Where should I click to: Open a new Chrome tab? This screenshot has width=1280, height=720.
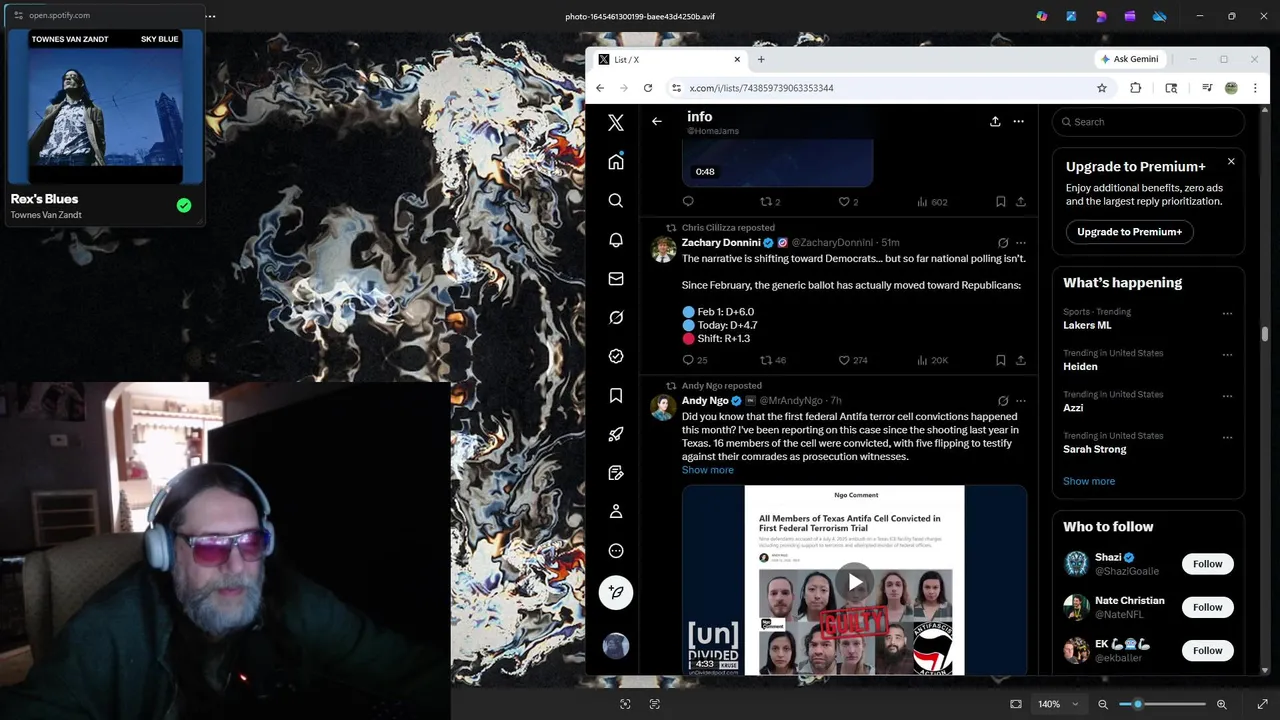[761, 59]
